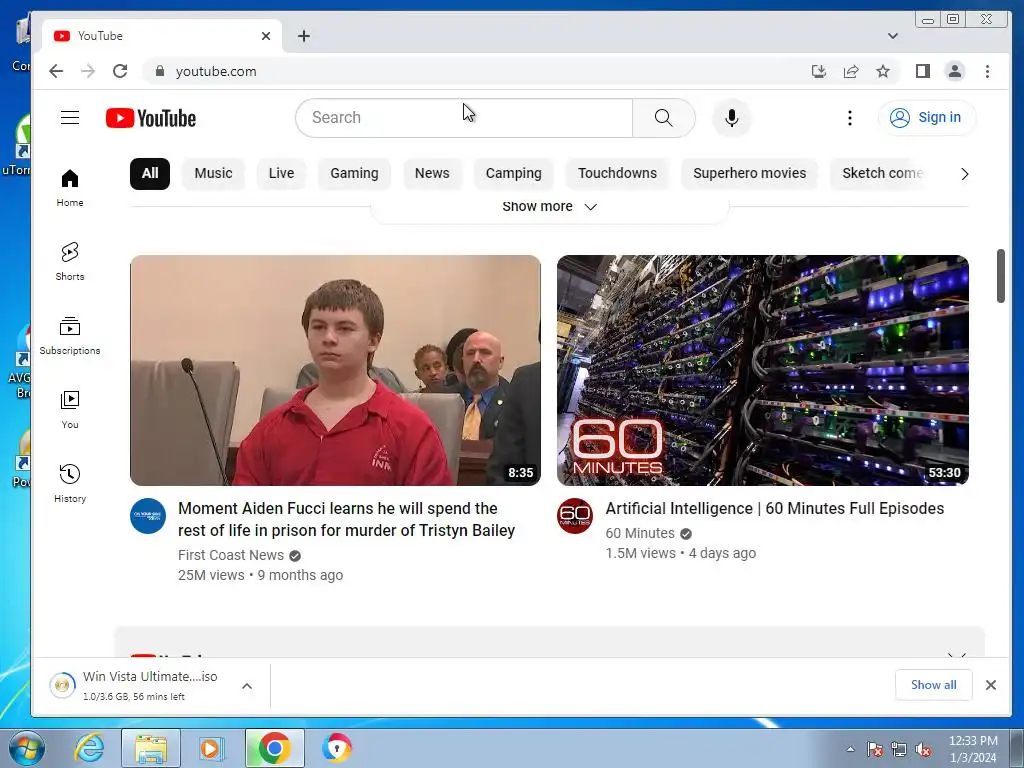Click the Sign in button
The image size is (1024, 768).
click(x=927, y=118)
